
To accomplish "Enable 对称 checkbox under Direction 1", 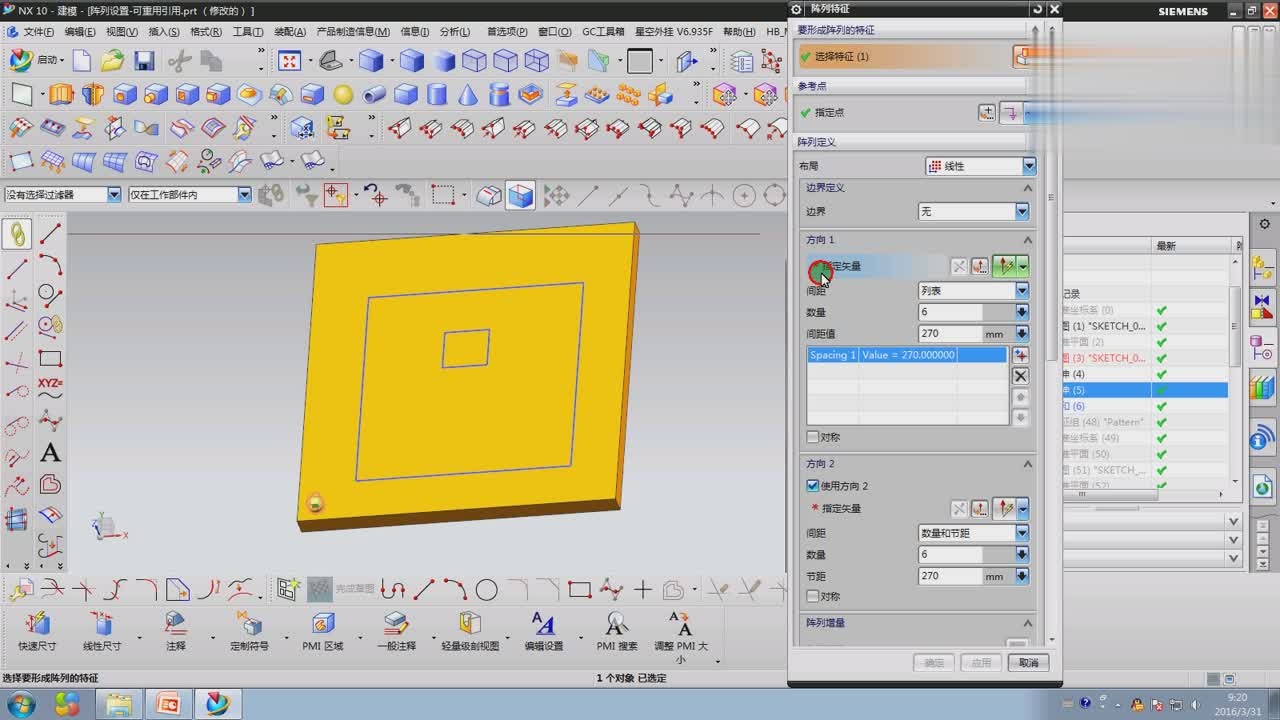I will pos(813,437).
